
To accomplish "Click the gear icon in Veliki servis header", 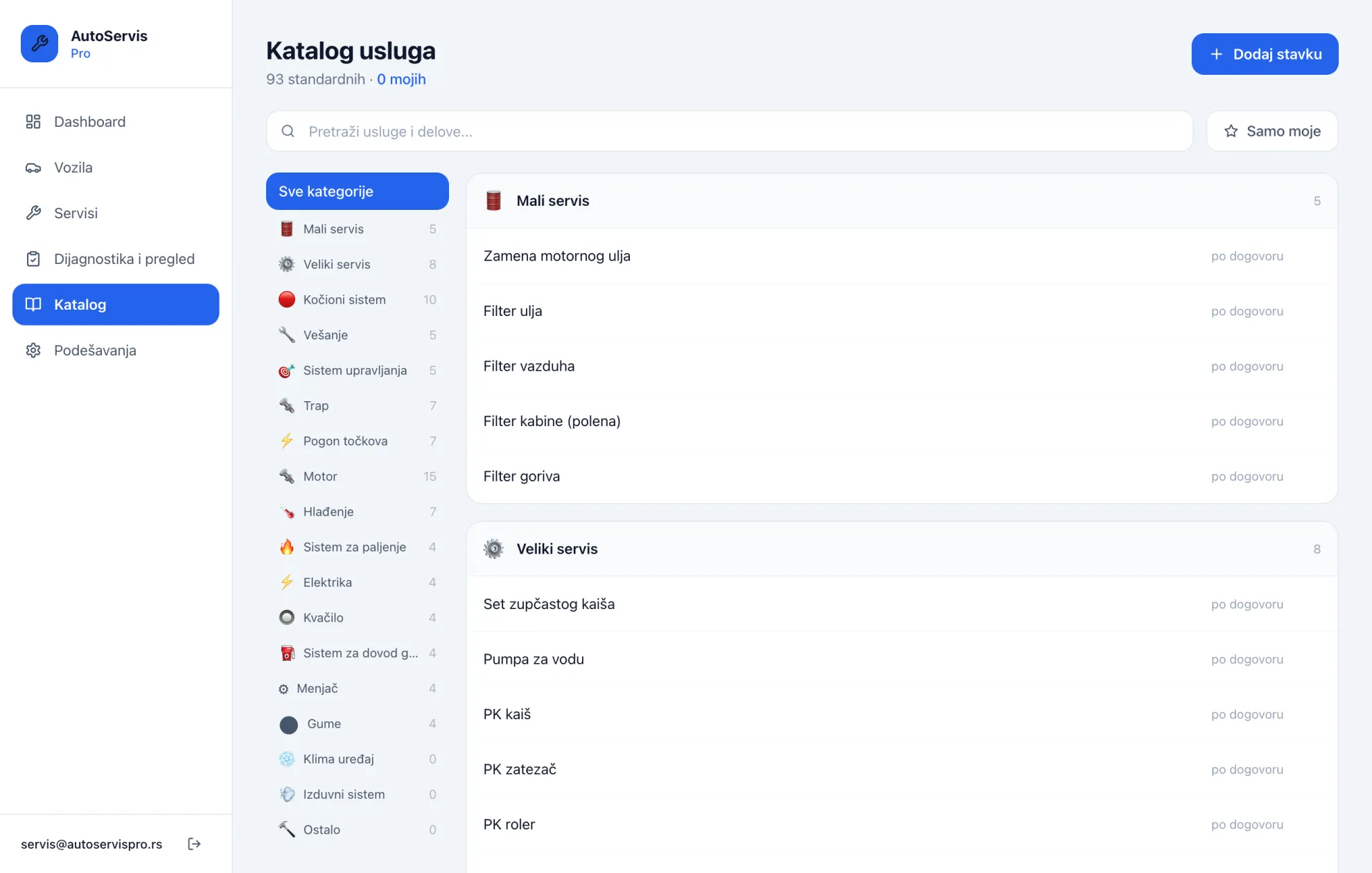I will 493,549.
